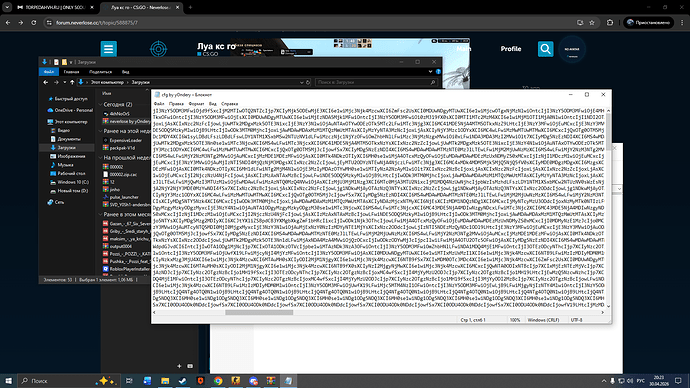690x388 pixels.
Task: Click the Neverlose crosshair logo
Action: pyautogui.click(x=158, y=49)
